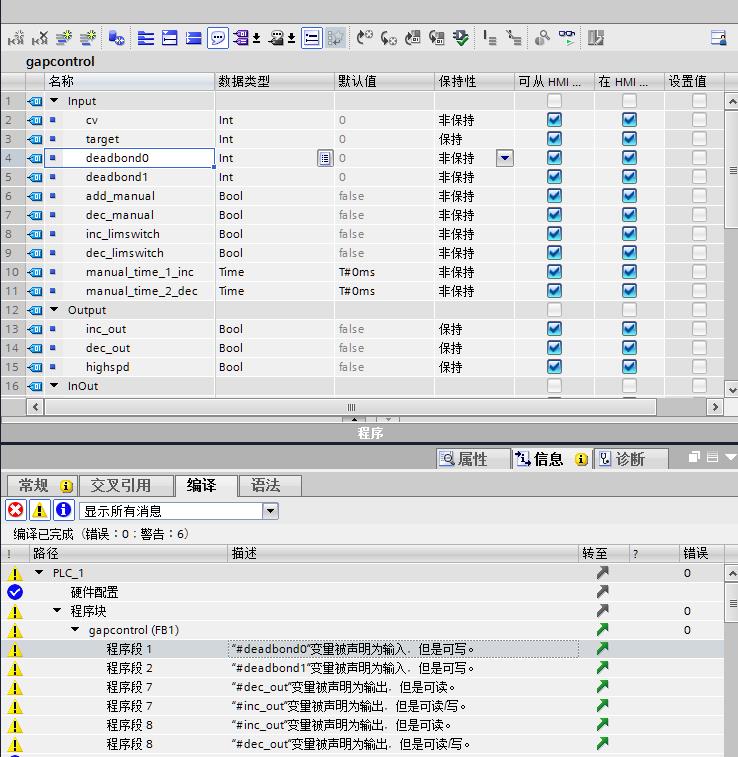Toggle HMI visible checkbox for target row
The width and height of the screenshot is (738, 757).
pyautogui.click(x=629, y=139)
